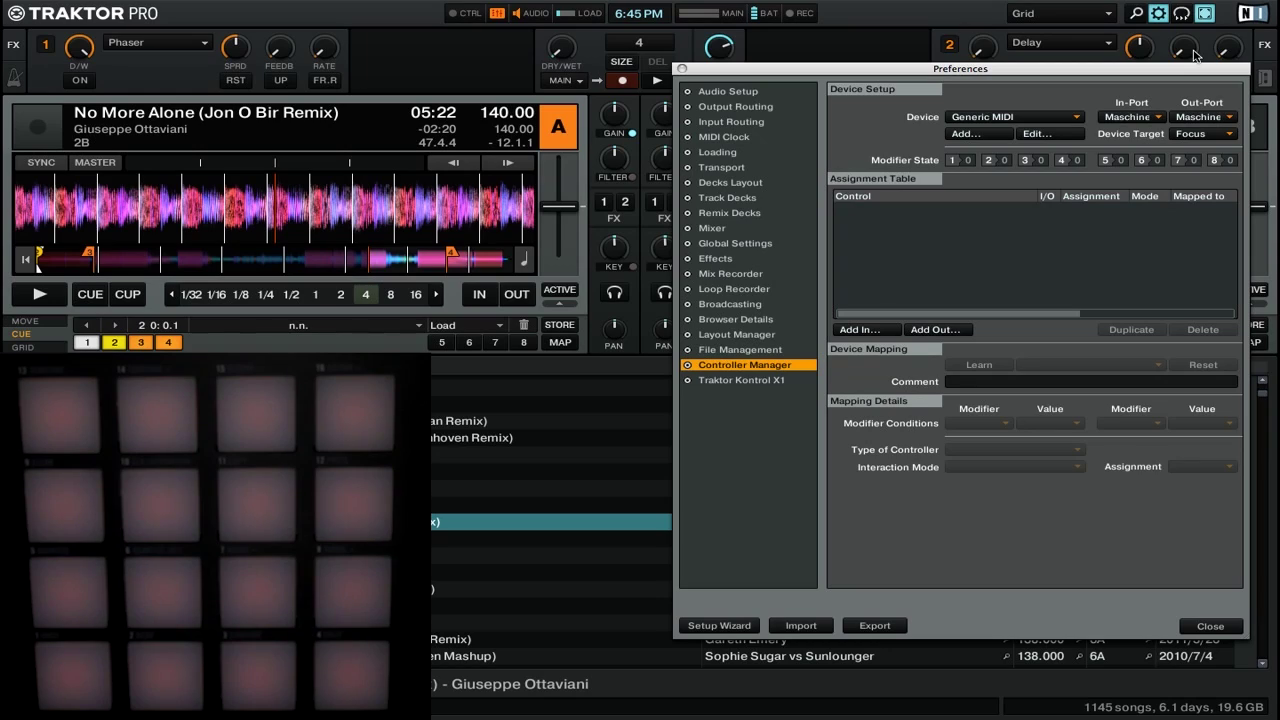Image resolution: width=1280 pixels, height=720 pixels.
Task: Click deck A cover art placeholder
Action: coord(38,127)
